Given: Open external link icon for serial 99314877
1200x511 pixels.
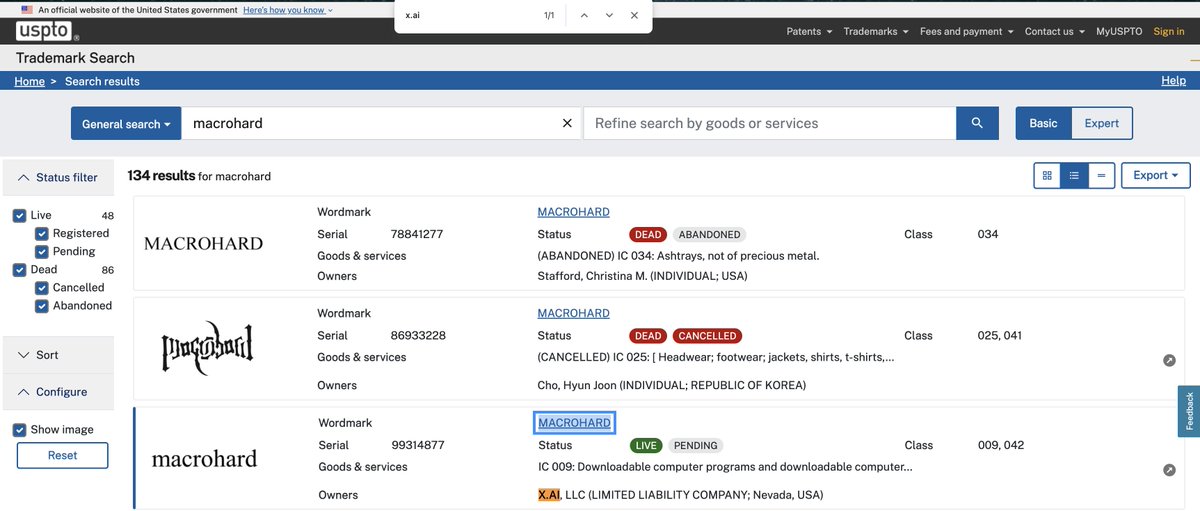Looking at the screenshot, I should 1169,470.
